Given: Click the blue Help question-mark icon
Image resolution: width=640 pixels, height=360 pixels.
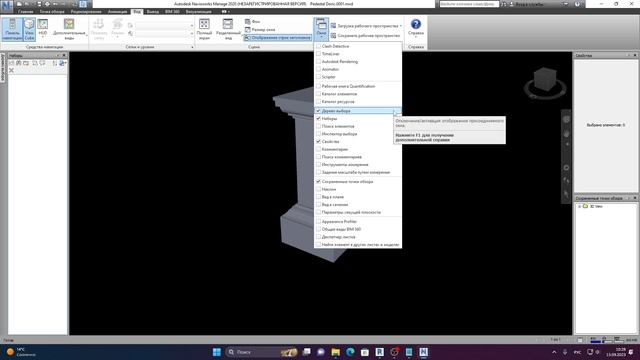Looking at the screenshot, I should 416,24.
